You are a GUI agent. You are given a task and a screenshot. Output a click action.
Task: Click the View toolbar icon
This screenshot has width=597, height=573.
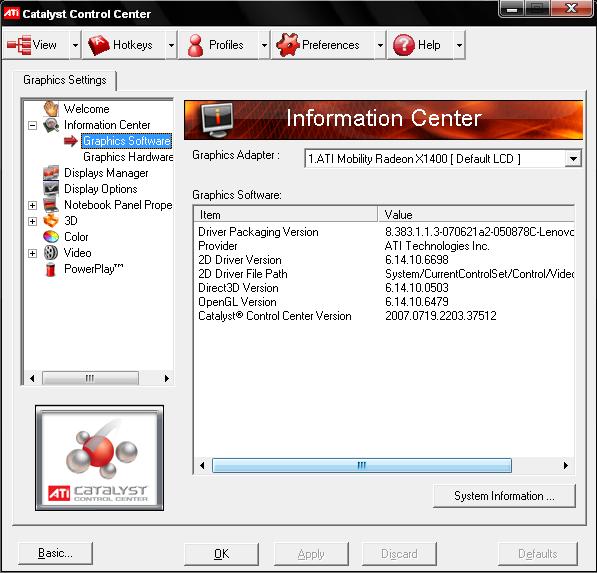click(19, 45)
